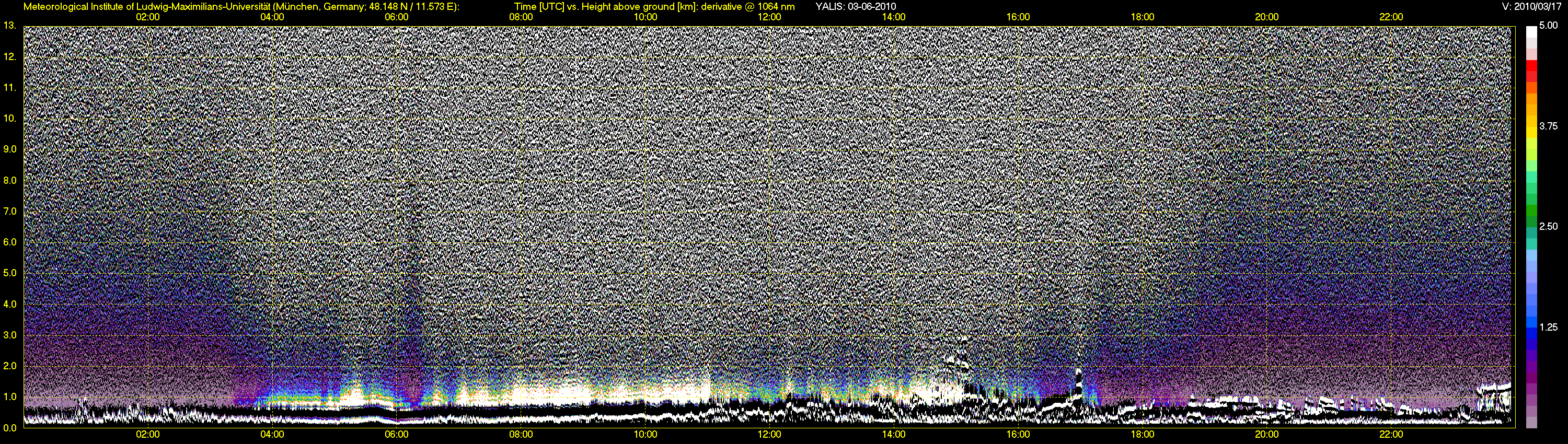Click the 02:00 label on the top time axis
Screen dimensions: 1568x444
(x=148, y=16)
